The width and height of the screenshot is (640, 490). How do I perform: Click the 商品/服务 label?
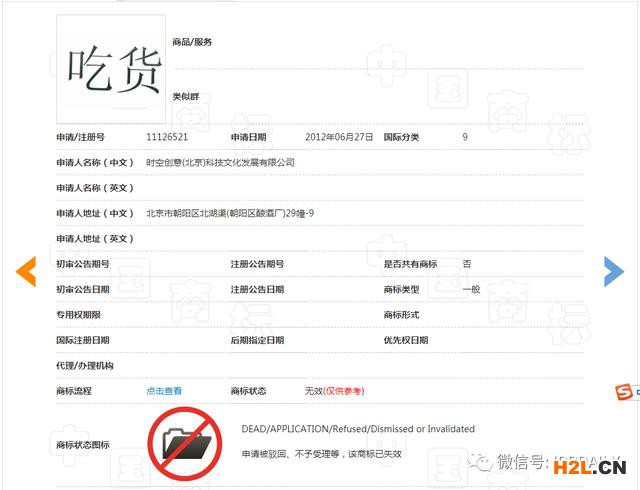192,42
